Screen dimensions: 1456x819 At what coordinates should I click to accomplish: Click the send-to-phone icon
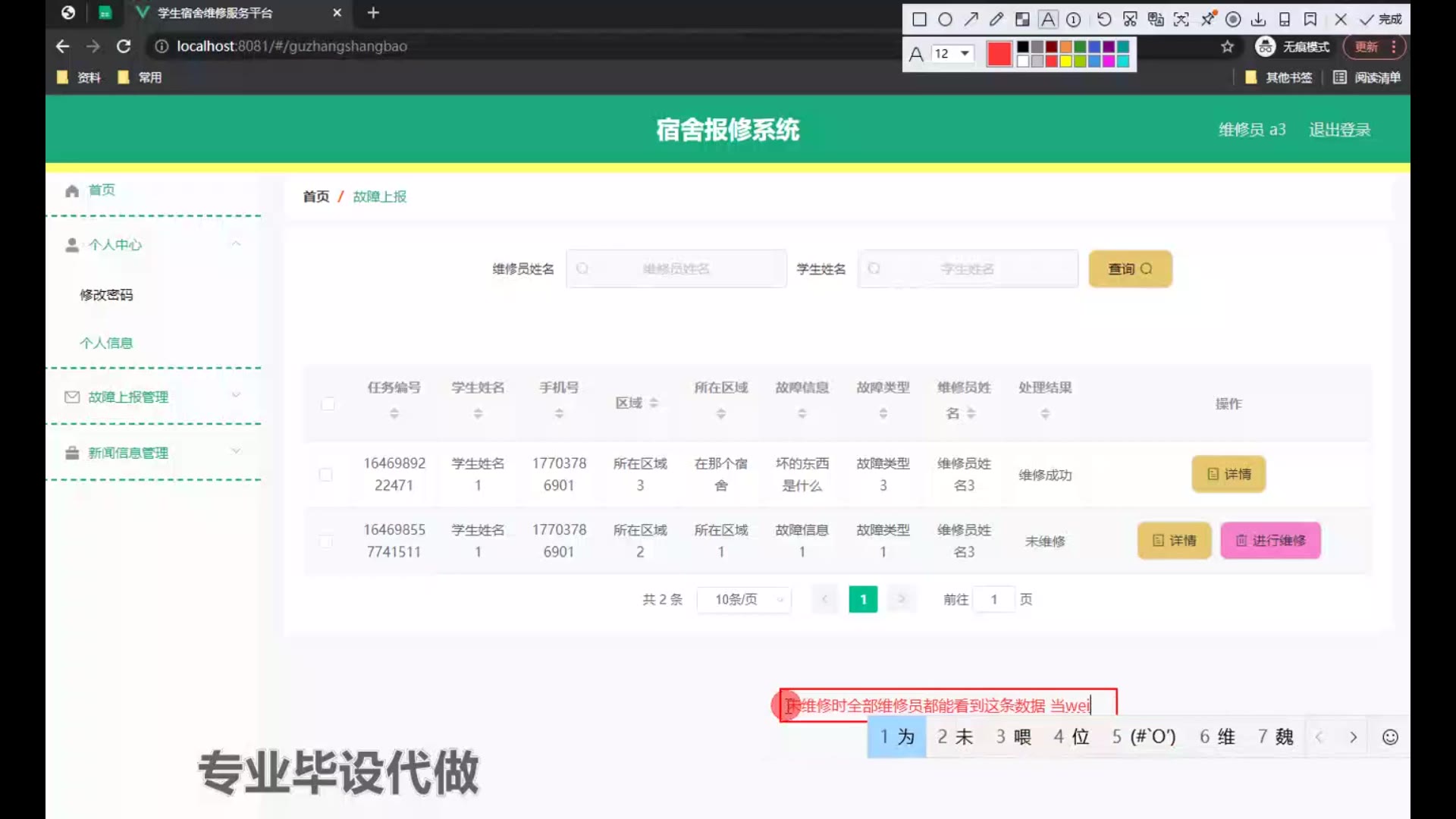pyautogui.click(x=1285, y=20)
